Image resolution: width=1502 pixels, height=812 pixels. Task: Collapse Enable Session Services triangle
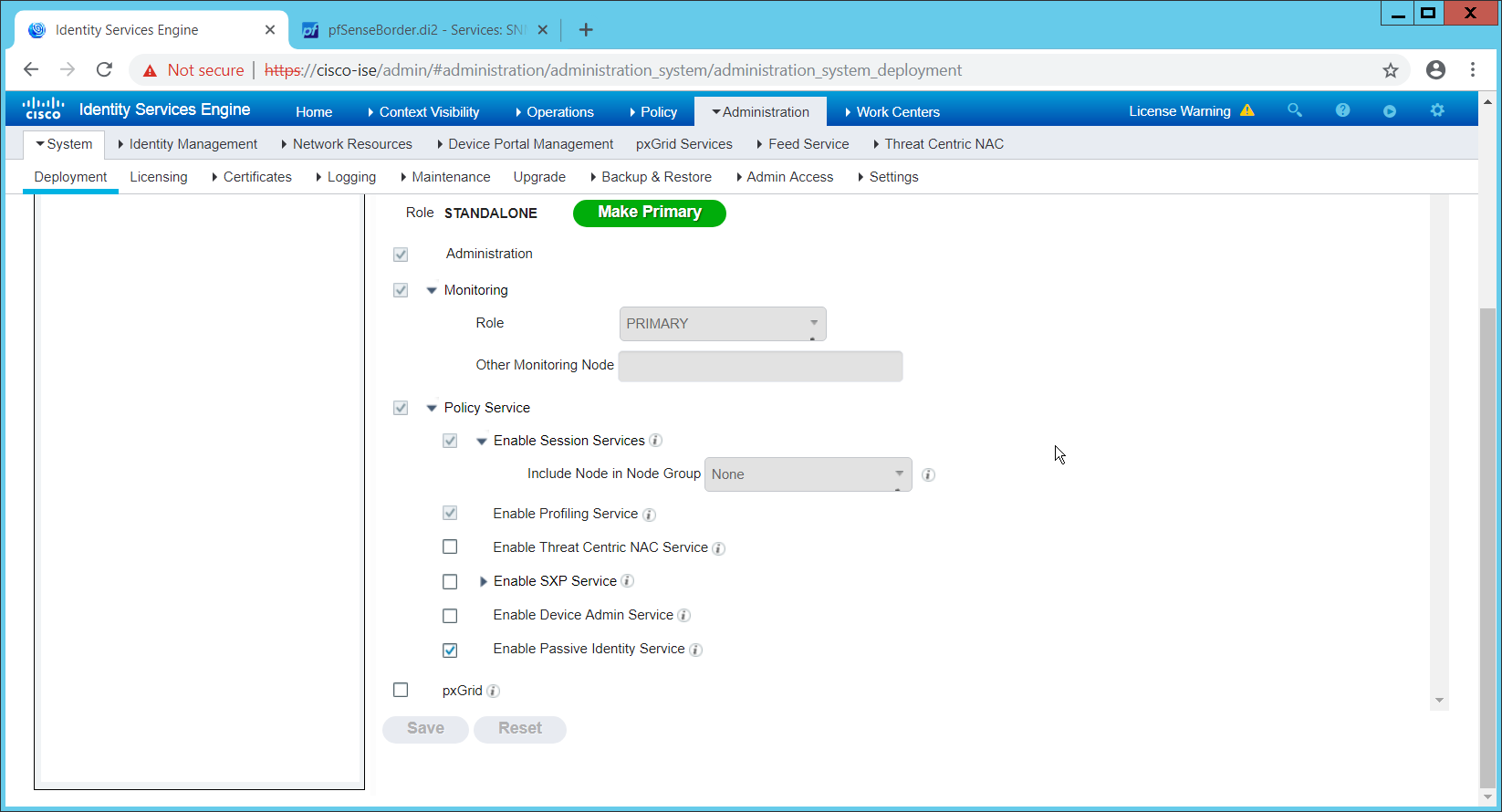point(482,441)
